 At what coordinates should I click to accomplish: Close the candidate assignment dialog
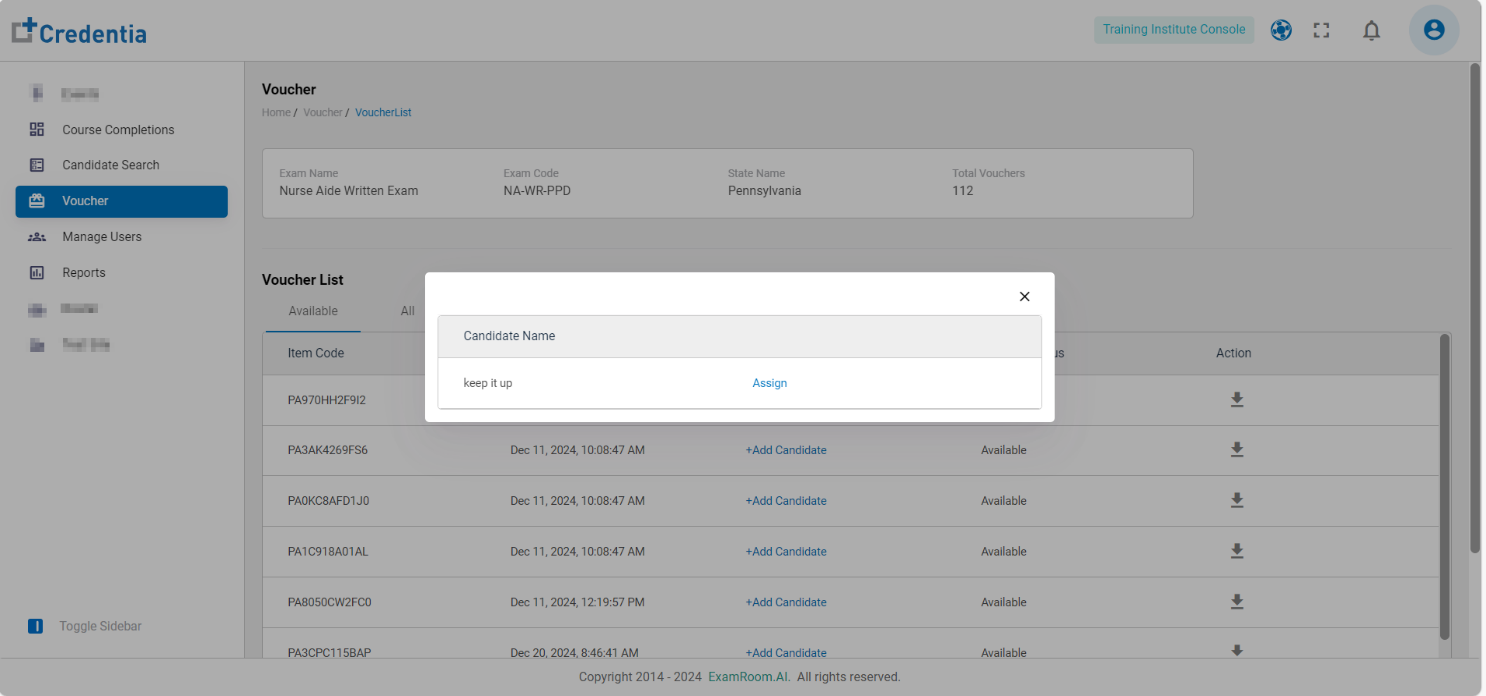coord(1024,297)
